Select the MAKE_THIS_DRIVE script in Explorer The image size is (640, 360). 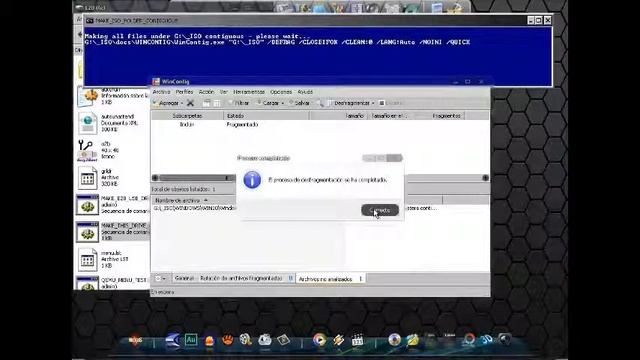coord(113,231)
